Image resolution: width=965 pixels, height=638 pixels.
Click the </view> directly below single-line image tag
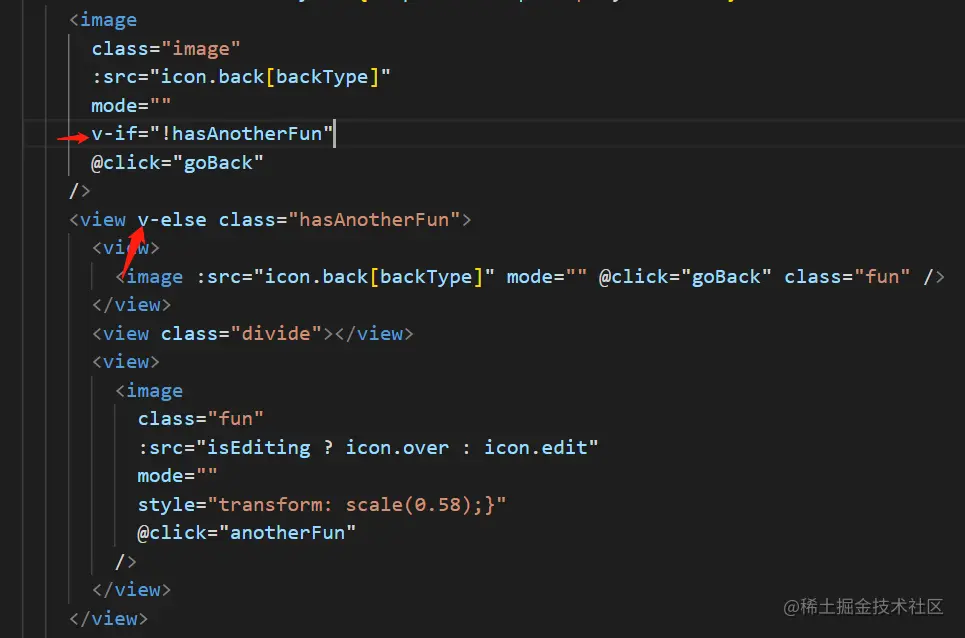pyautogui.click(x=131, y=305)
